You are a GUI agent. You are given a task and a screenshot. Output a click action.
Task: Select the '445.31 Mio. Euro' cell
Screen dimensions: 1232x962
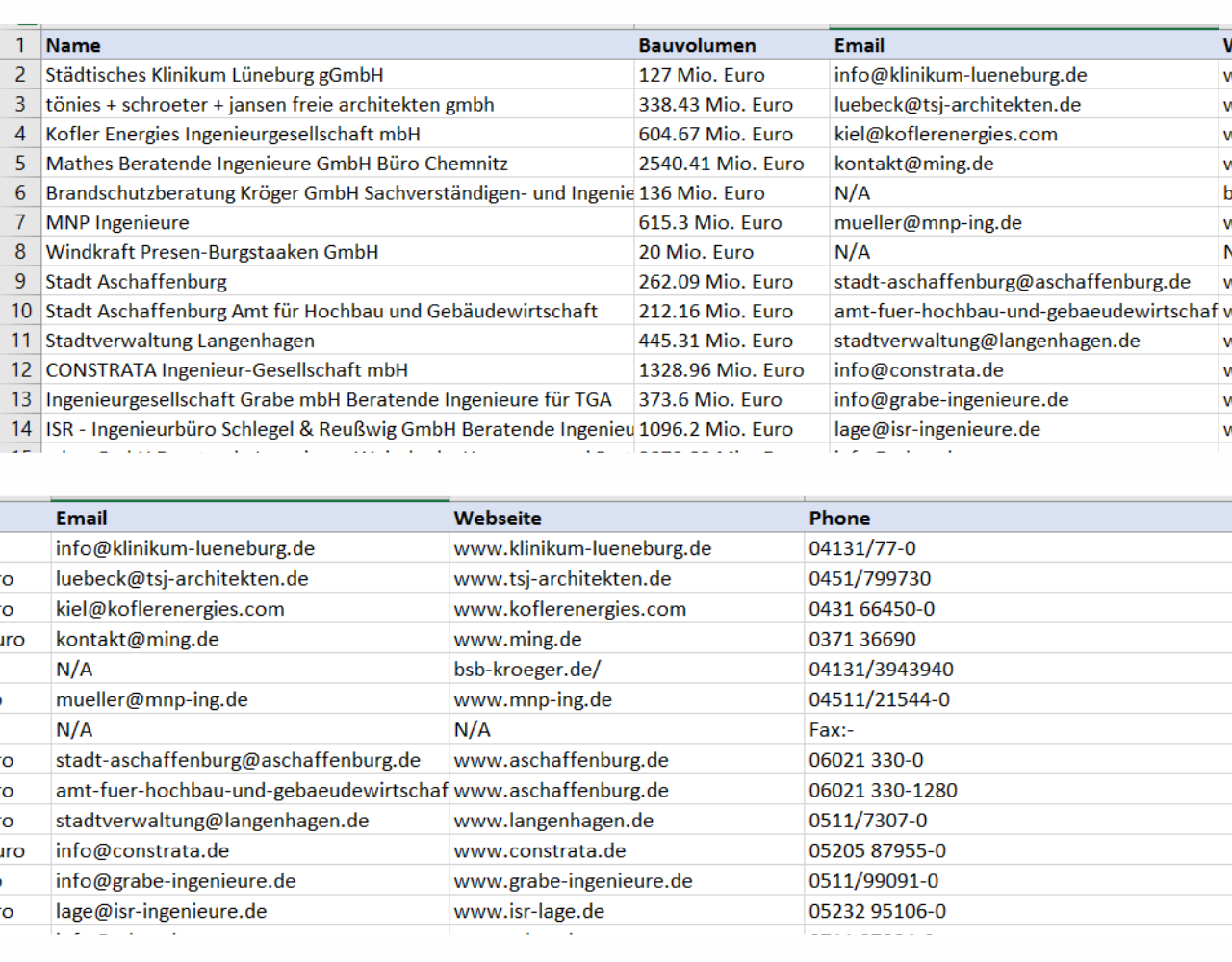click(x=732, y=341)
